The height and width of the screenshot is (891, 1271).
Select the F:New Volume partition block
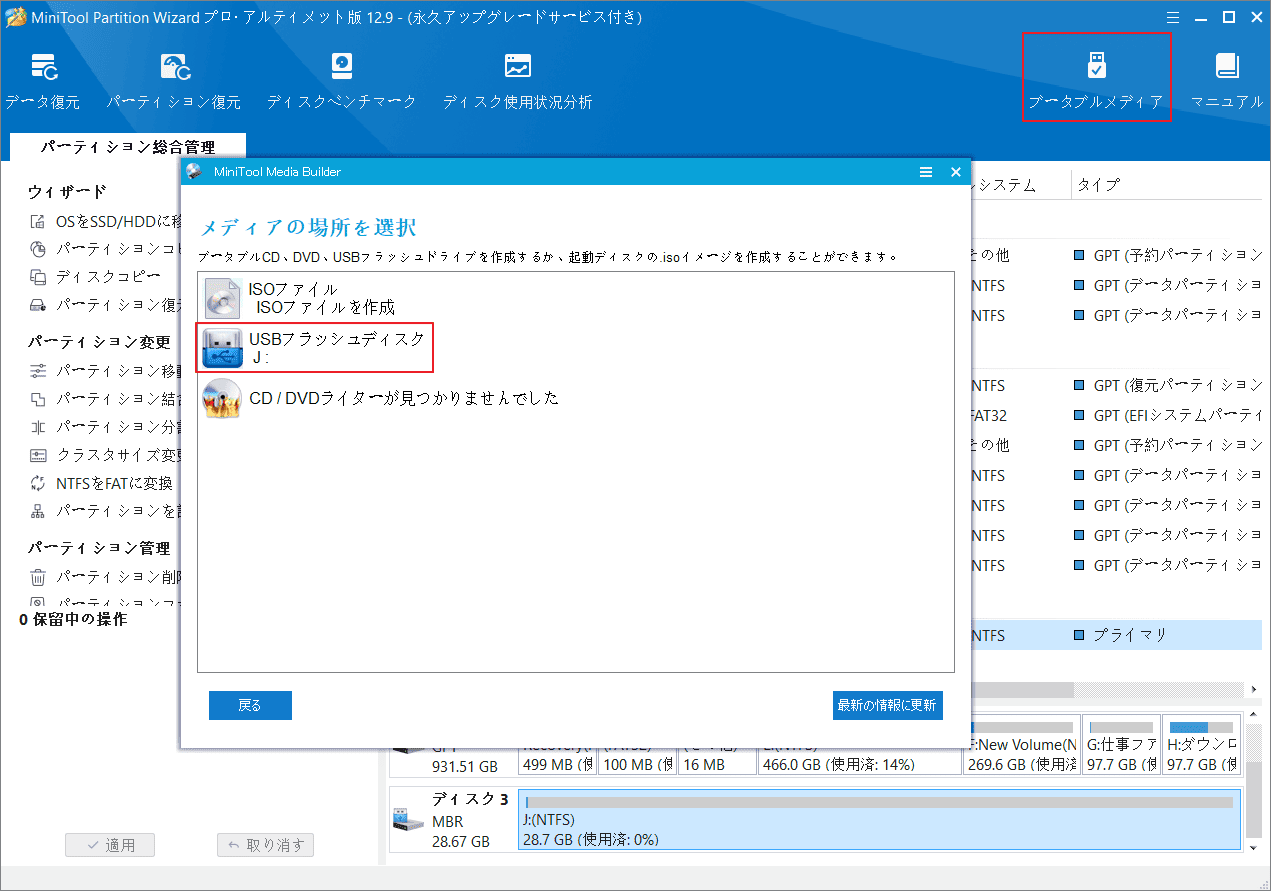[1021, 745]
